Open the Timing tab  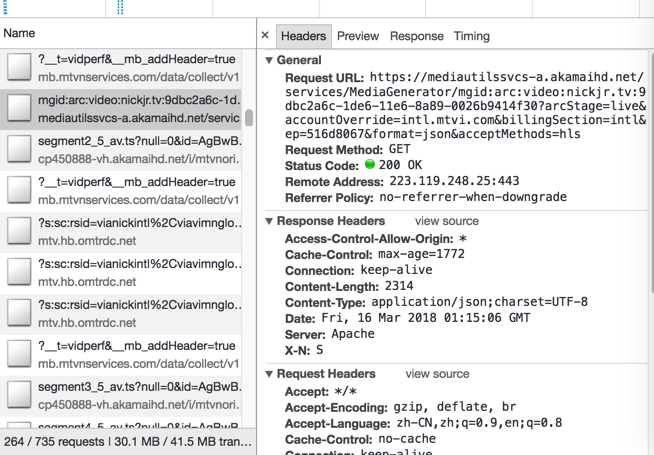coord(472,36)
